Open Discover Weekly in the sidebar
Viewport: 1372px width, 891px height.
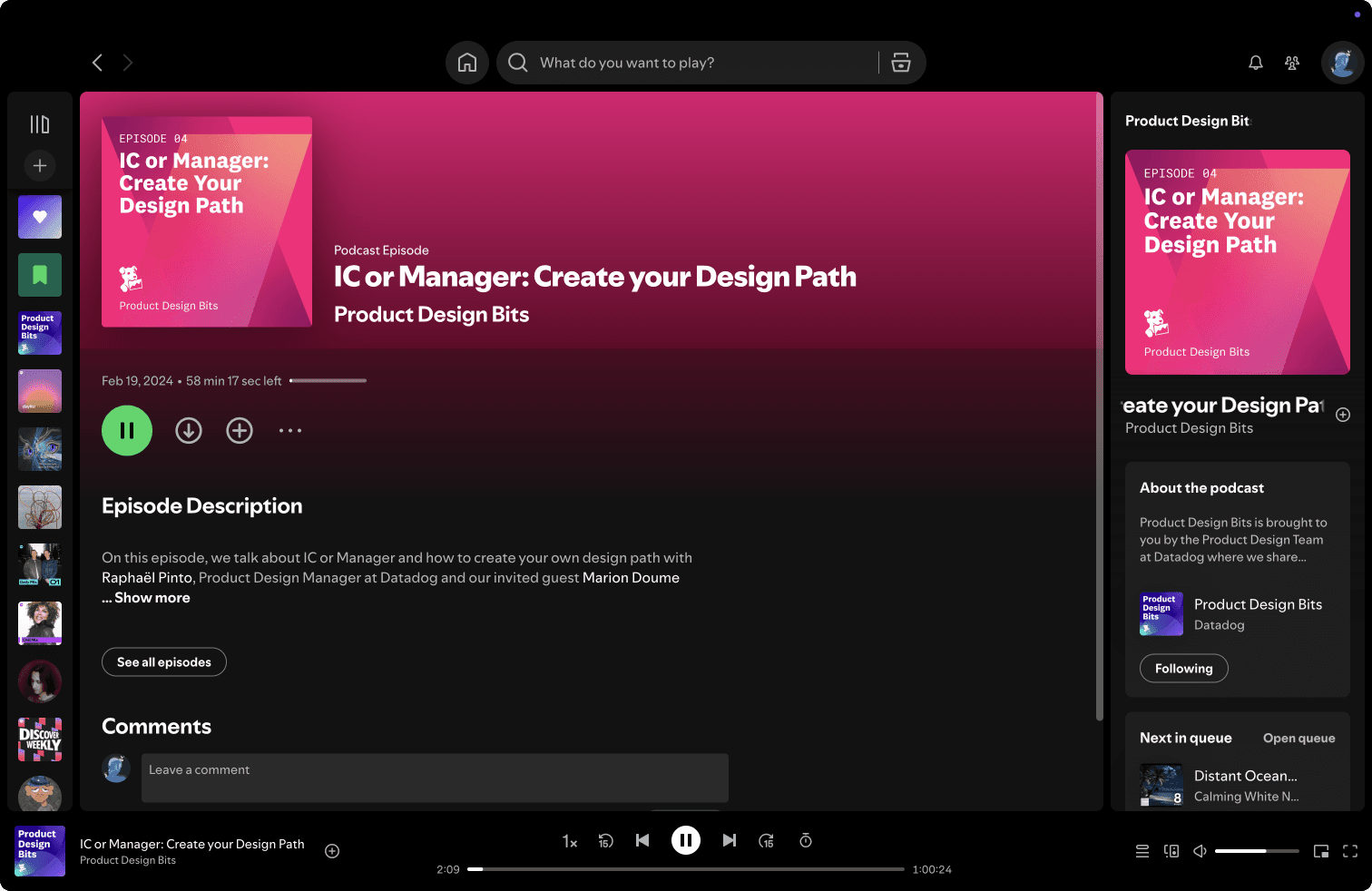[x=40, y=739]
